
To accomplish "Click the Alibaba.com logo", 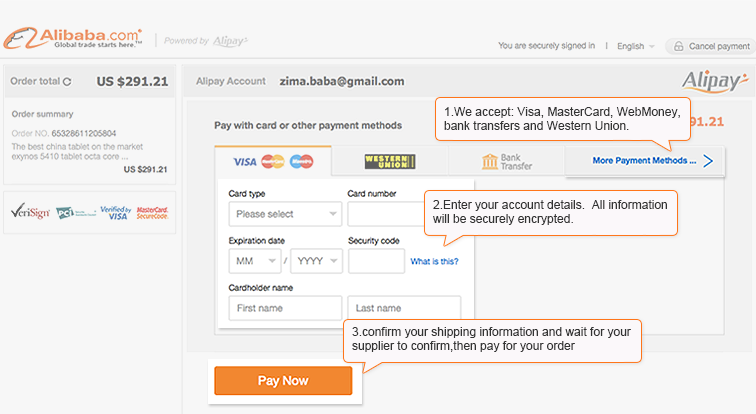I will click(x=73, y=38).
